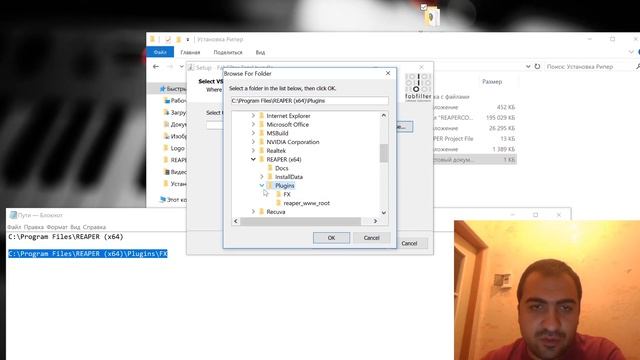Click the folder icon beside MSBuild

tap(262, 133)
